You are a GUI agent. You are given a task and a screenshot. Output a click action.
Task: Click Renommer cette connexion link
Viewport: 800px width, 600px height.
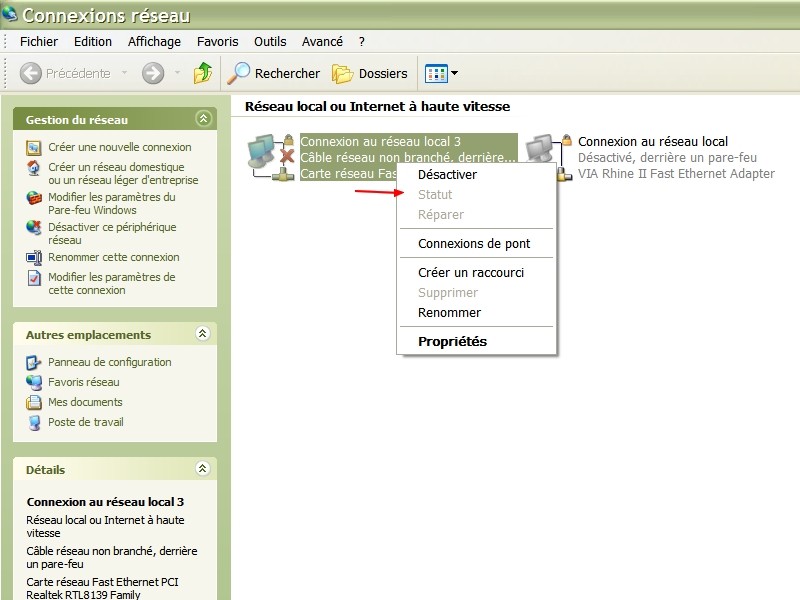click(113, 257)
